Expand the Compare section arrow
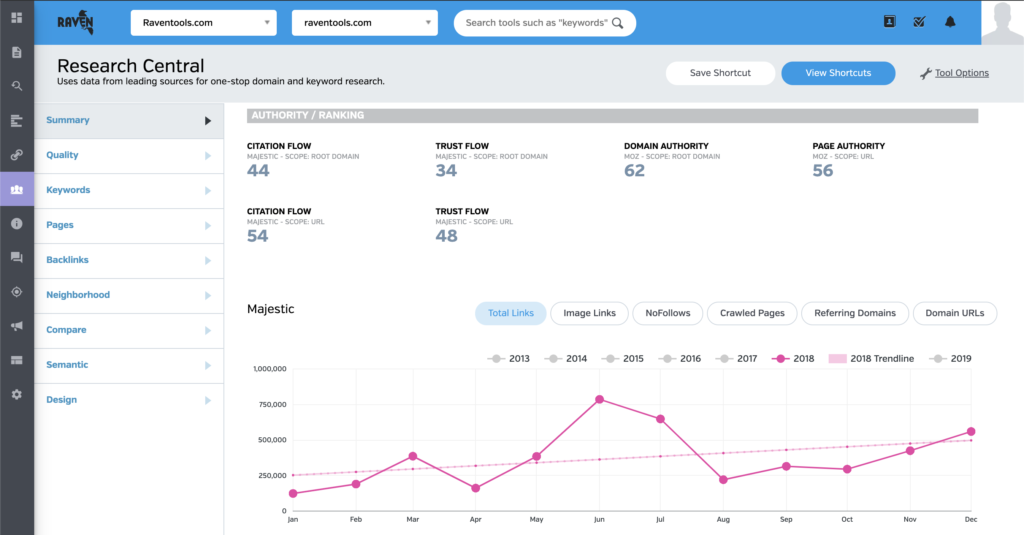 click(208, 331)
